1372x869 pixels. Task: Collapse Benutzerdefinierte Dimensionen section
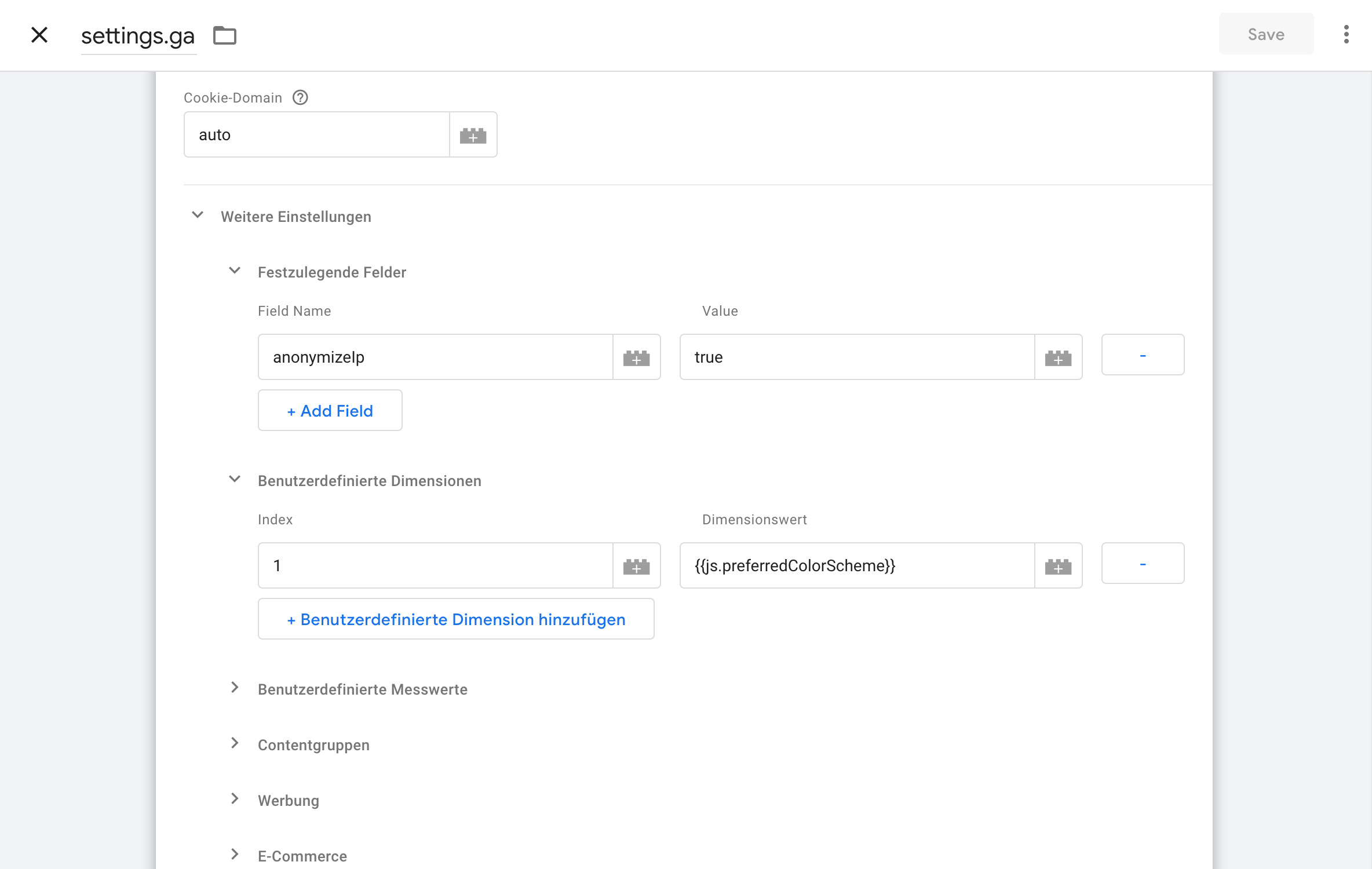[235, 480]
